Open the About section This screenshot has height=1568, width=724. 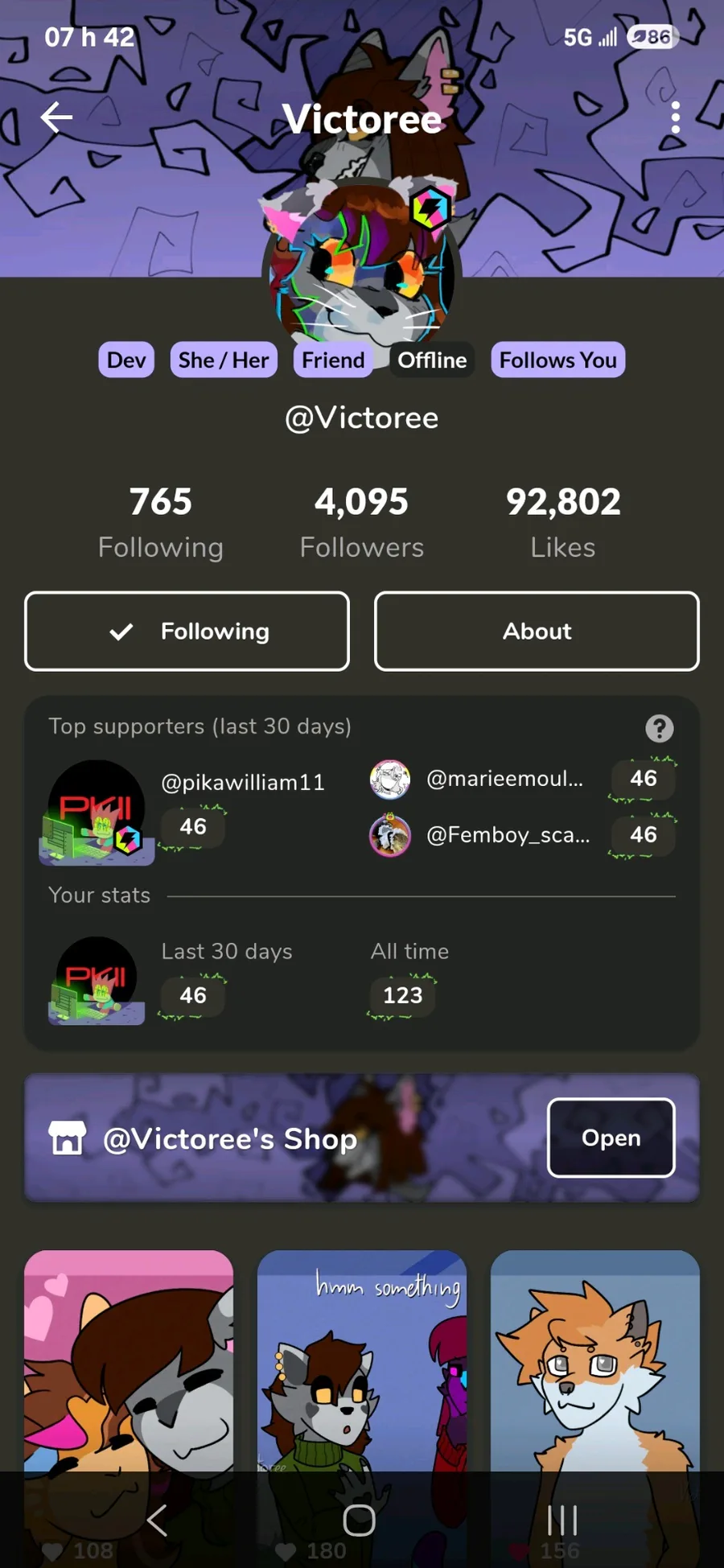pos(537,632)
